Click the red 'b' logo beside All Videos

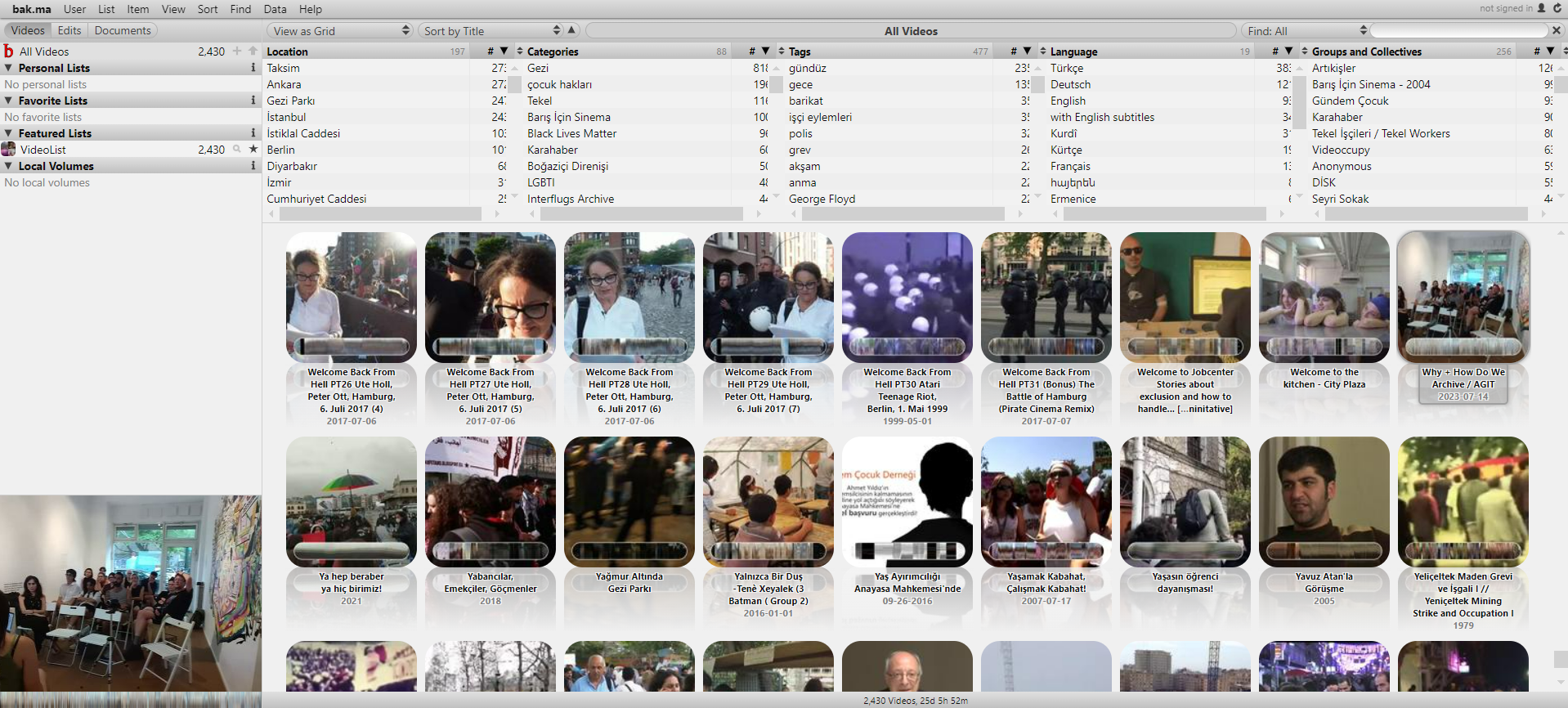click(x=8, y=51)
